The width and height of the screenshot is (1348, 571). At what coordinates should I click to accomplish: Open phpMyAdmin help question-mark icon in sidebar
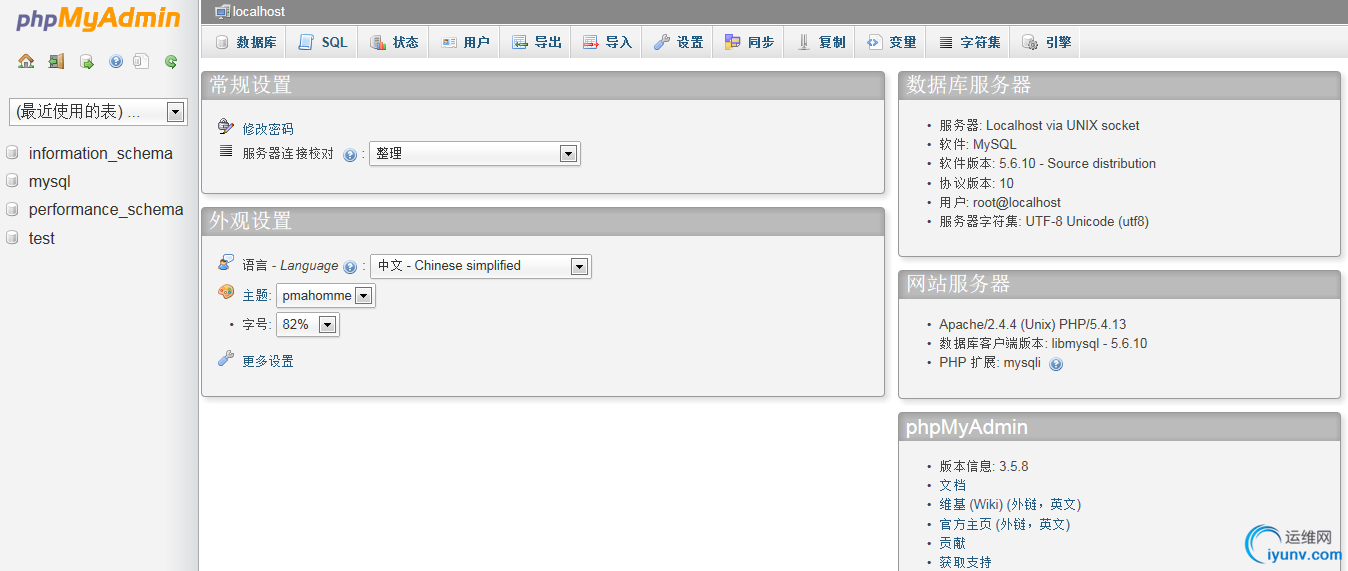[116, 62]
